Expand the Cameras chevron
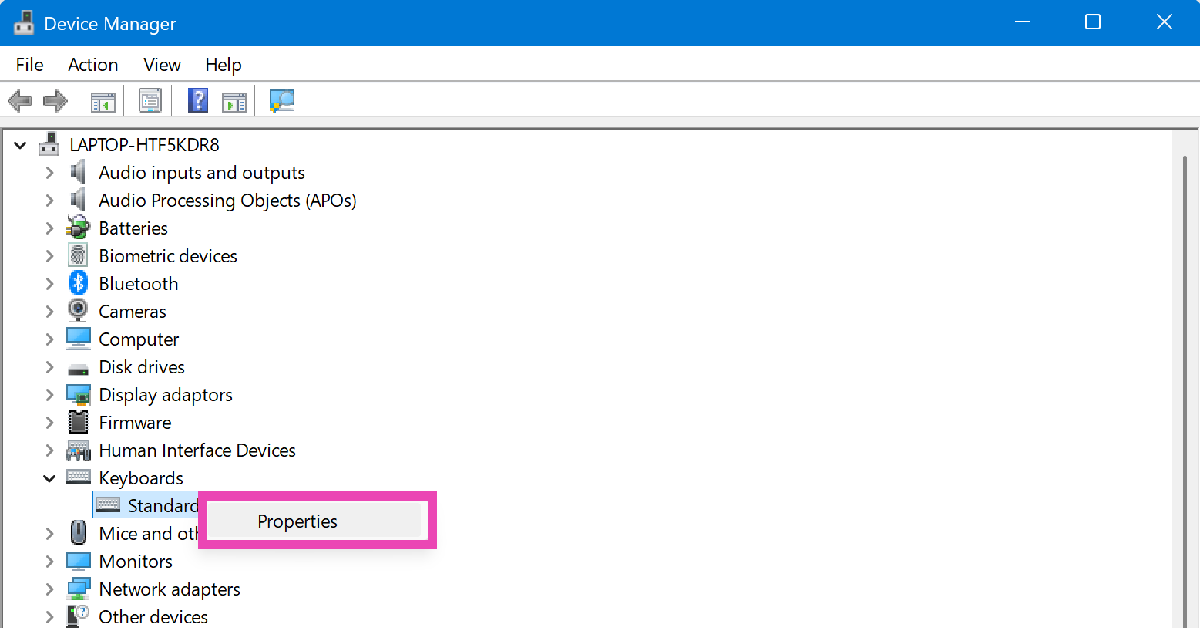1200x628 pixels. click(x=49, y=311)
